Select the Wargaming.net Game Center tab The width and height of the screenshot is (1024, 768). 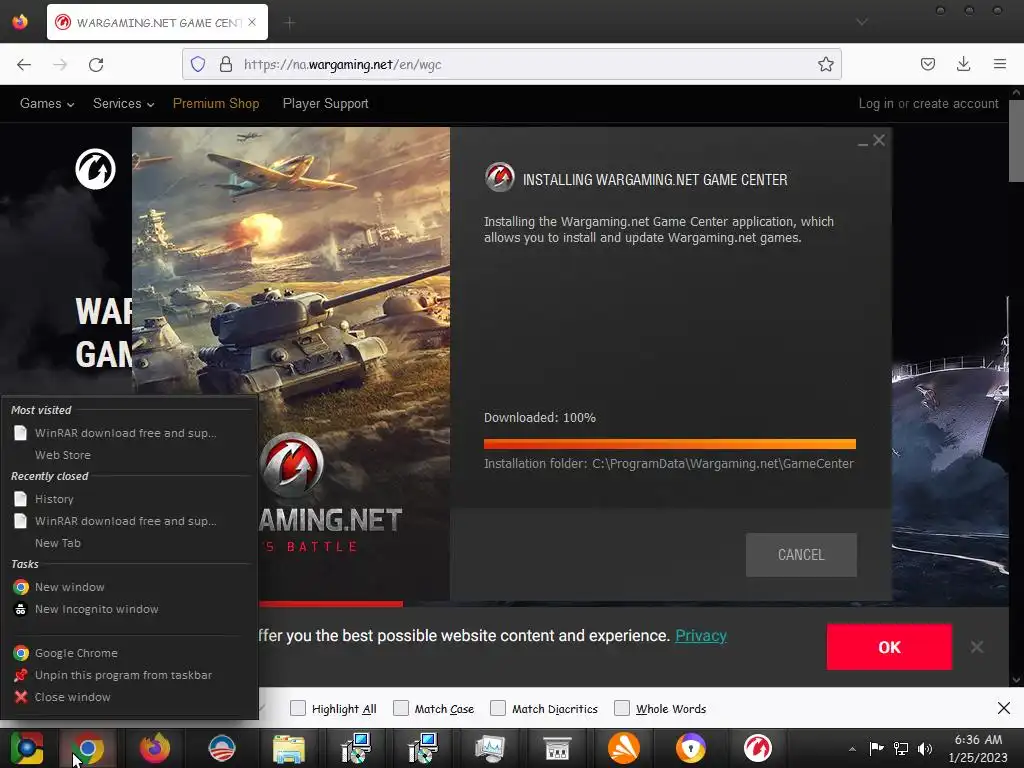click(157, 22)
